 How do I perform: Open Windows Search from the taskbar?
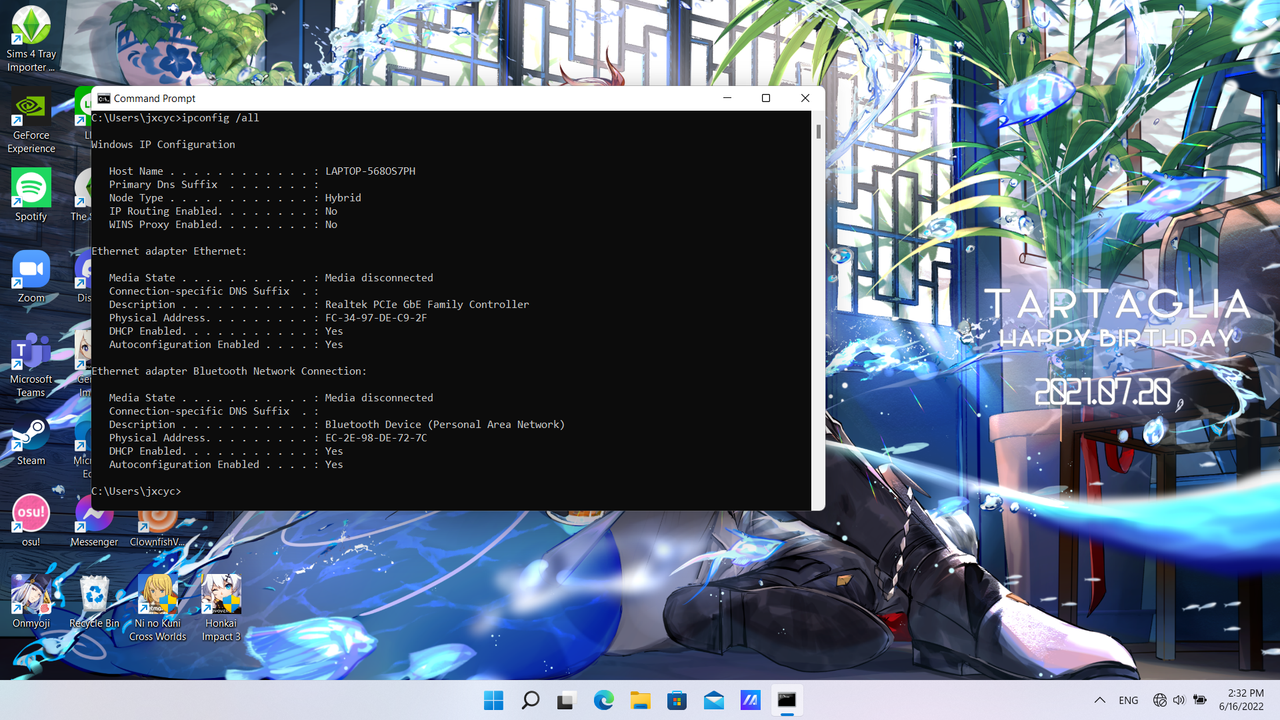click(x=530, y=702)
